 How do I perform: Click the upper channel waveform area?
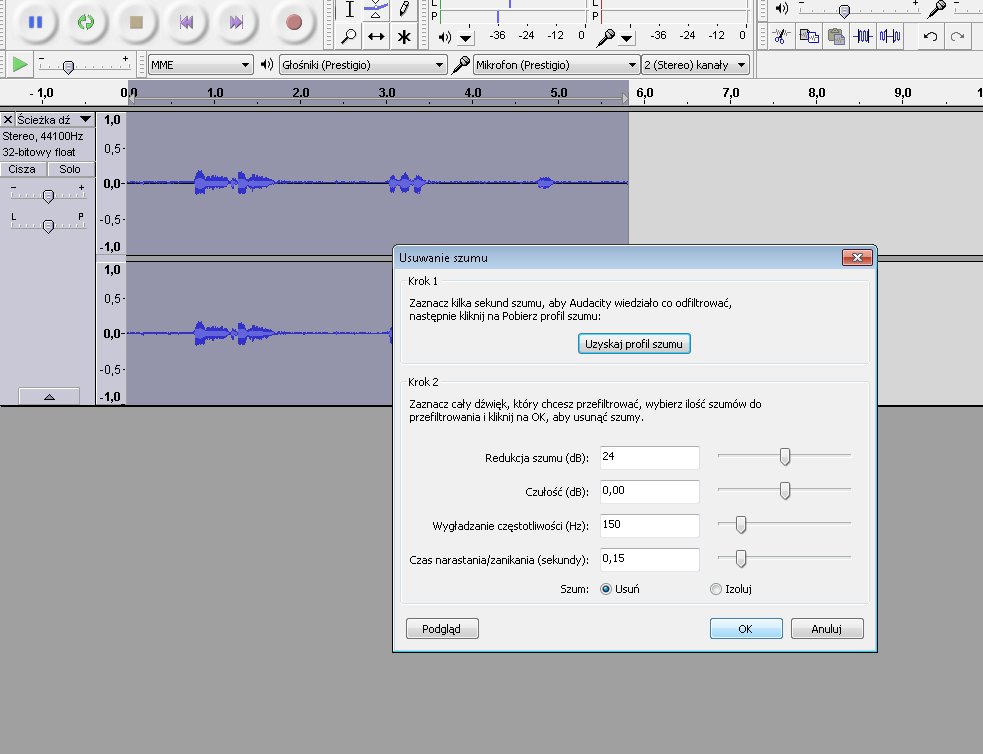(377, 183)
